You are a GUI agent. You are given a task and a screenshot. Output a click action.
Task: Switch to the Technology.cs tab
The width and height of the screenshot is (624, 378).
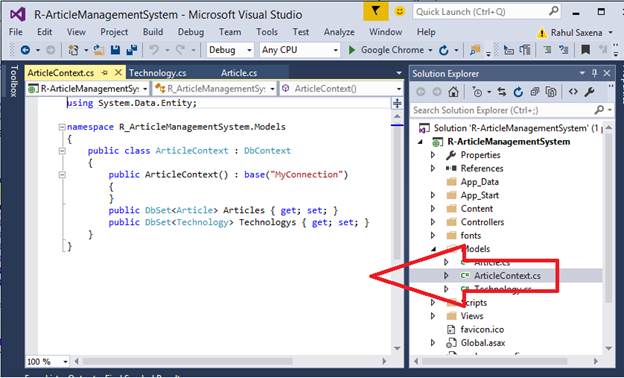click(x=158, y=73)
